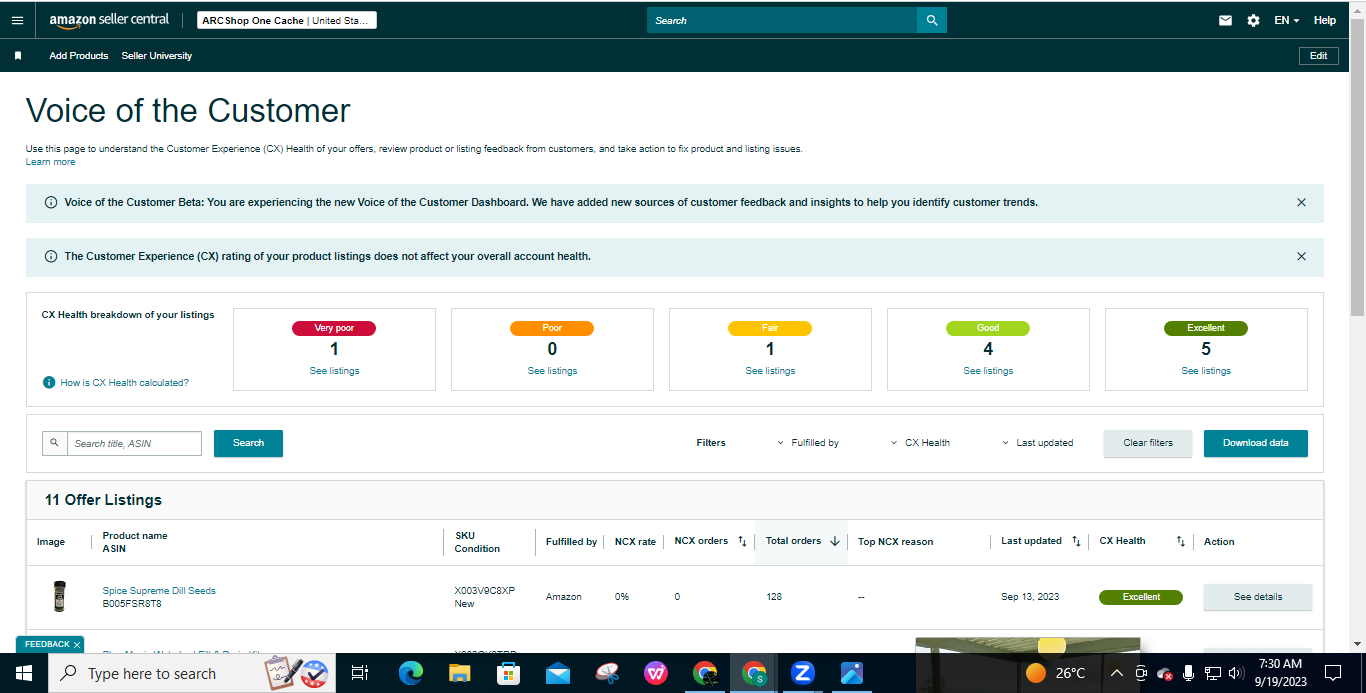Open the ARC Shop One Cache account switcher
Viewport: 1366px width, 693px height.
pos(286,20)
